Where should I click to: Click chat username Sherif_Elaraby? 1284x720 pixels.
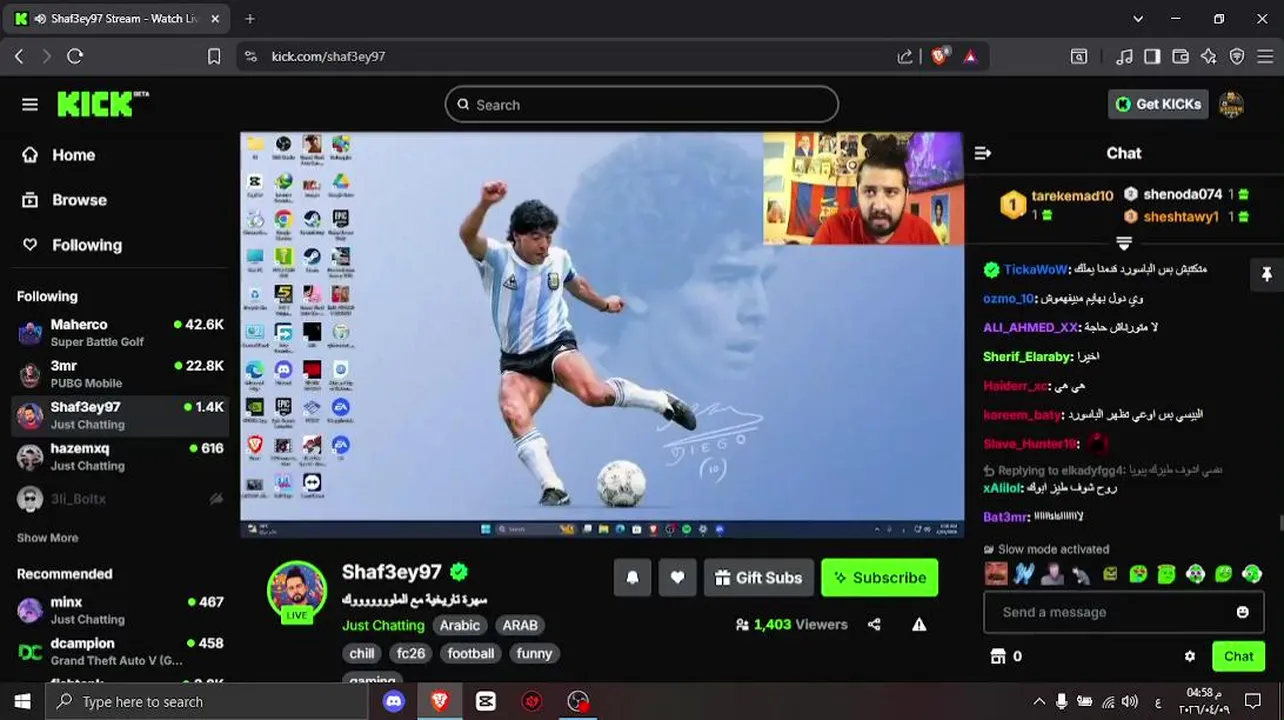pyautogui.click(x=1027, y=356)
